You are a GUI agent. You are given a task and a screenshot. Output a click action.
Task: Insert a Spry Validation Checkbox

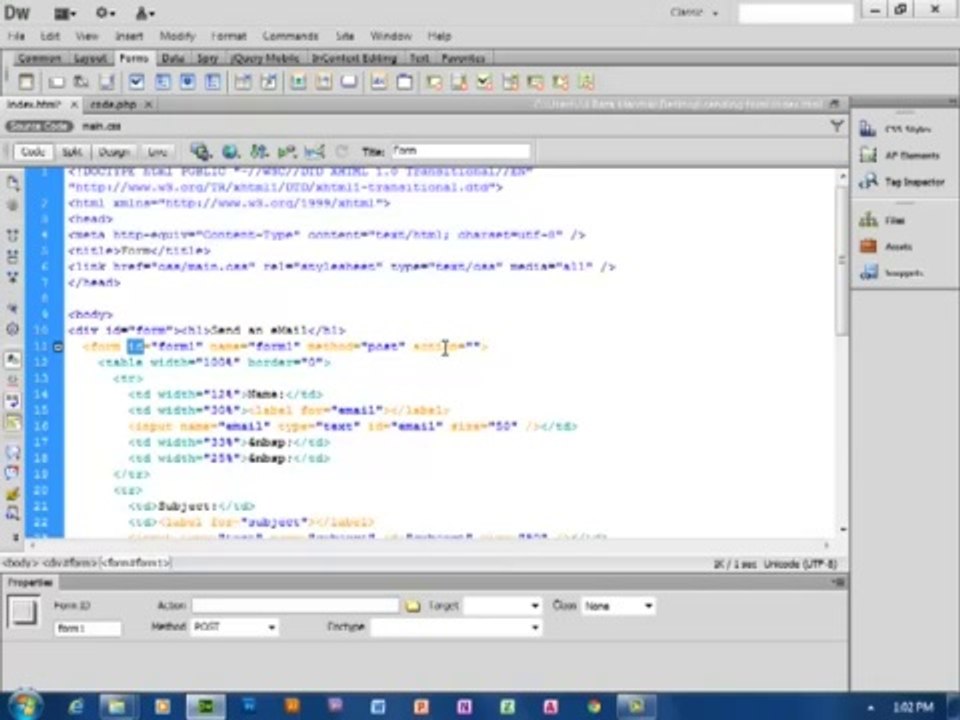485,81
